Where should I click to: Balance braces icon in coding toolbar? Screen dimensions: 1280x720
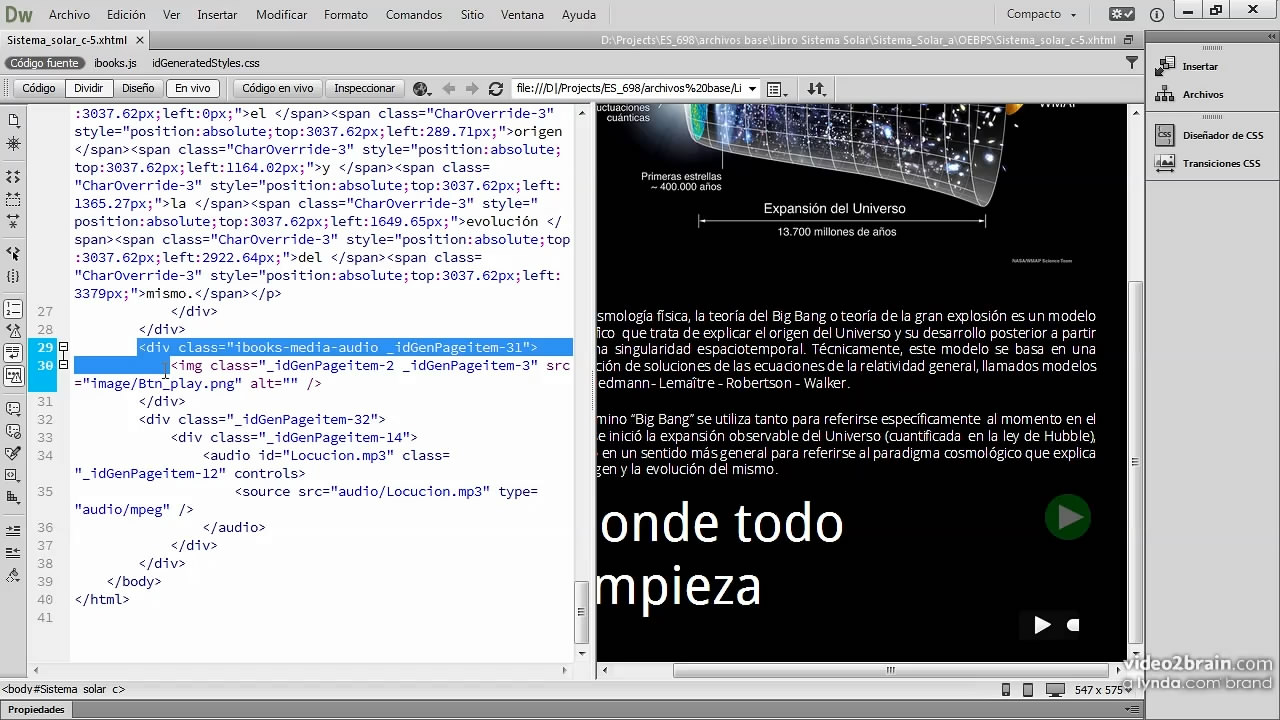click(x=13, y=276)
